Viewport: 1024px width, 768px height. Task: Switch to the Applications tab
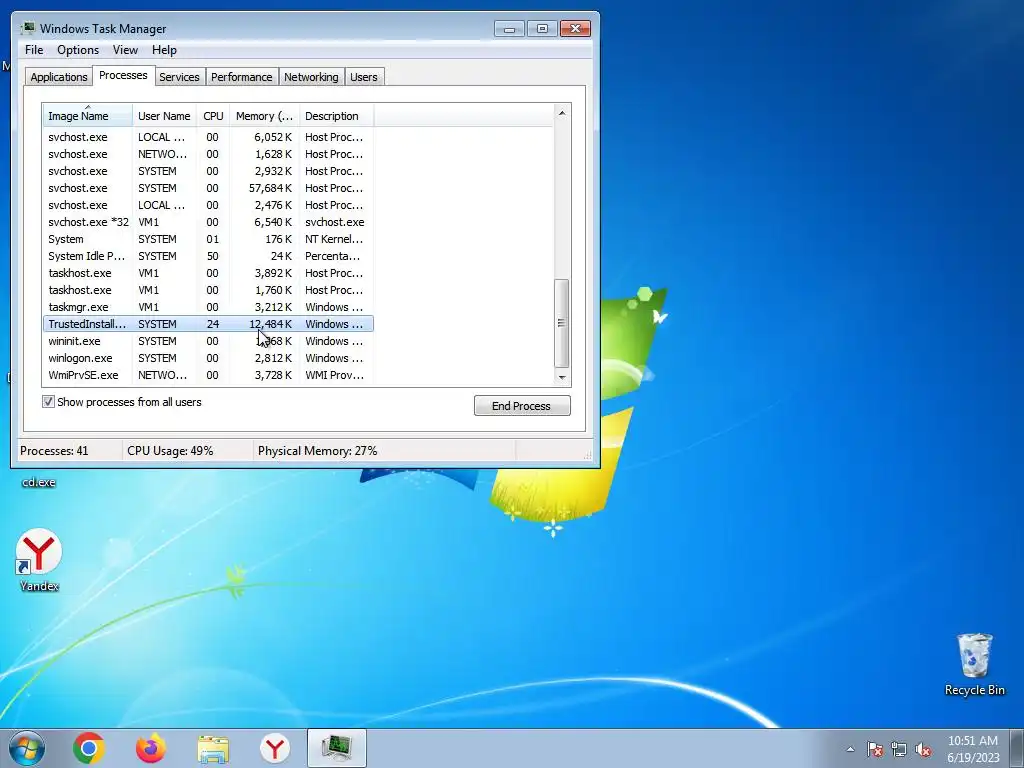coord(59,77)
